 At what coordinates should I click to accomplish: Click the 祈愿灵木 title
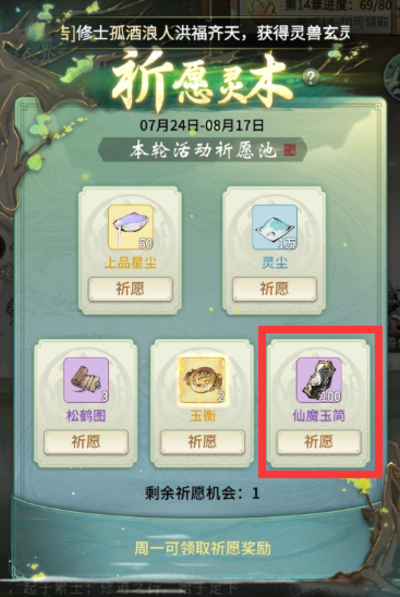coord(202,79)
